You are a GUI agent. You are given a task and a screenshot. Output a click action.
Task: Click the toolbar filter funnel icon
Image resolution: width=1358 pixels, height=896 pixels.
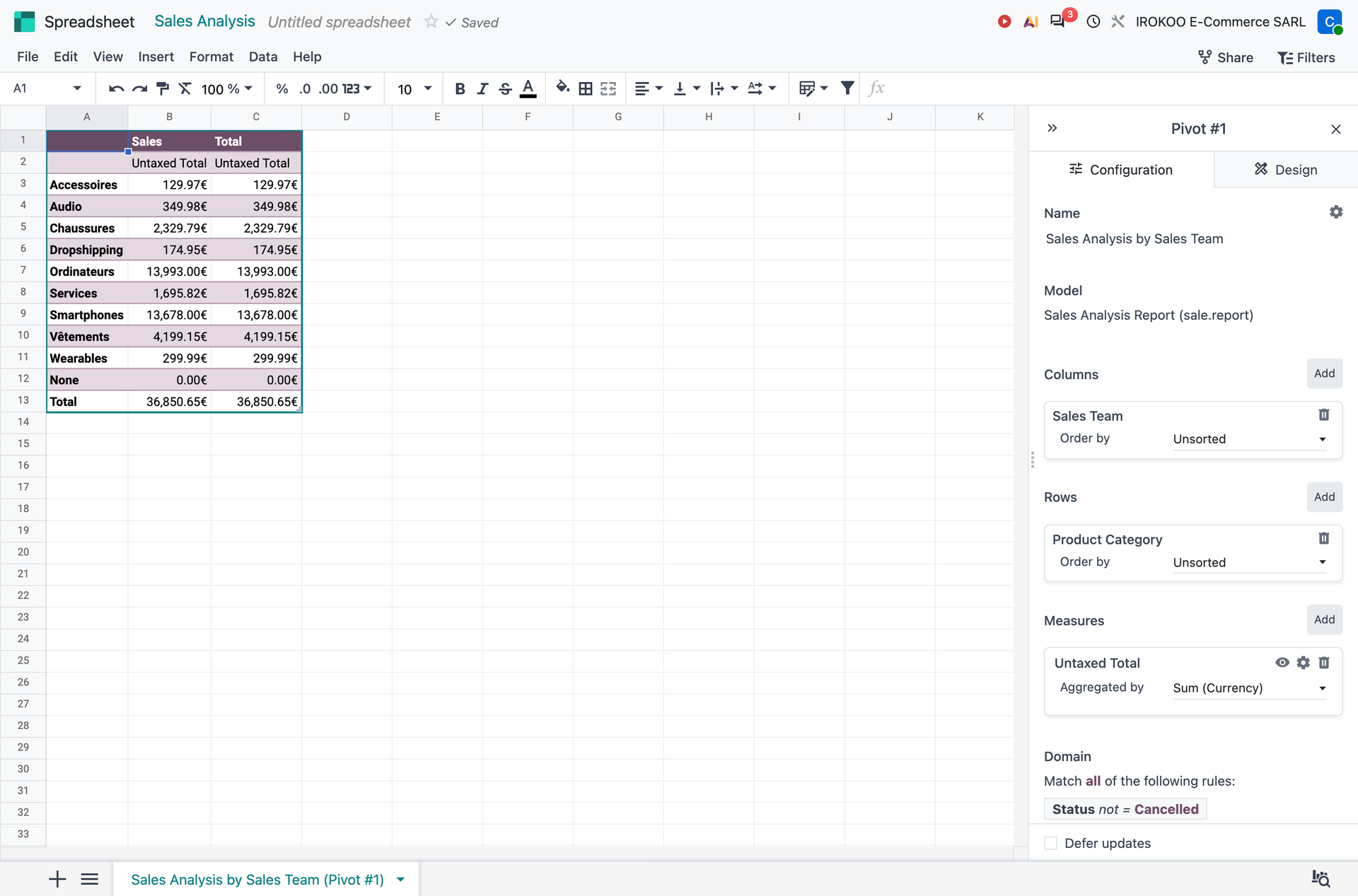click(x=847, y=88)
